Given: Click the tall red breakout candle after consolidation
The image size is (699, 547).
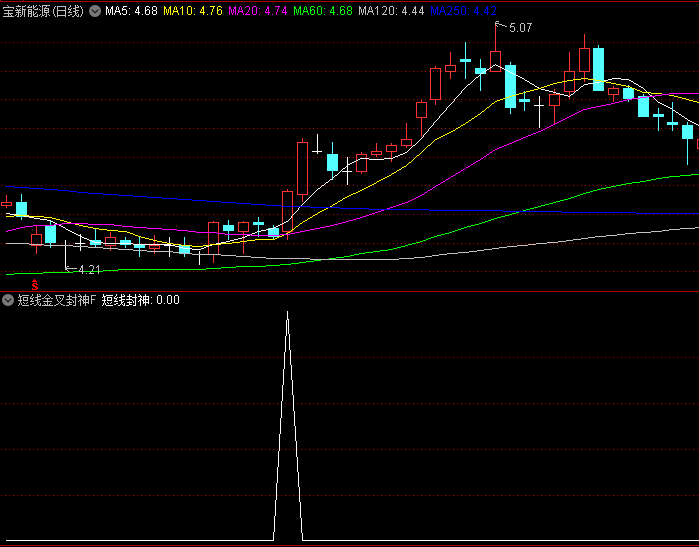Looking at the screenshot, I should click(x=302, y=167).
